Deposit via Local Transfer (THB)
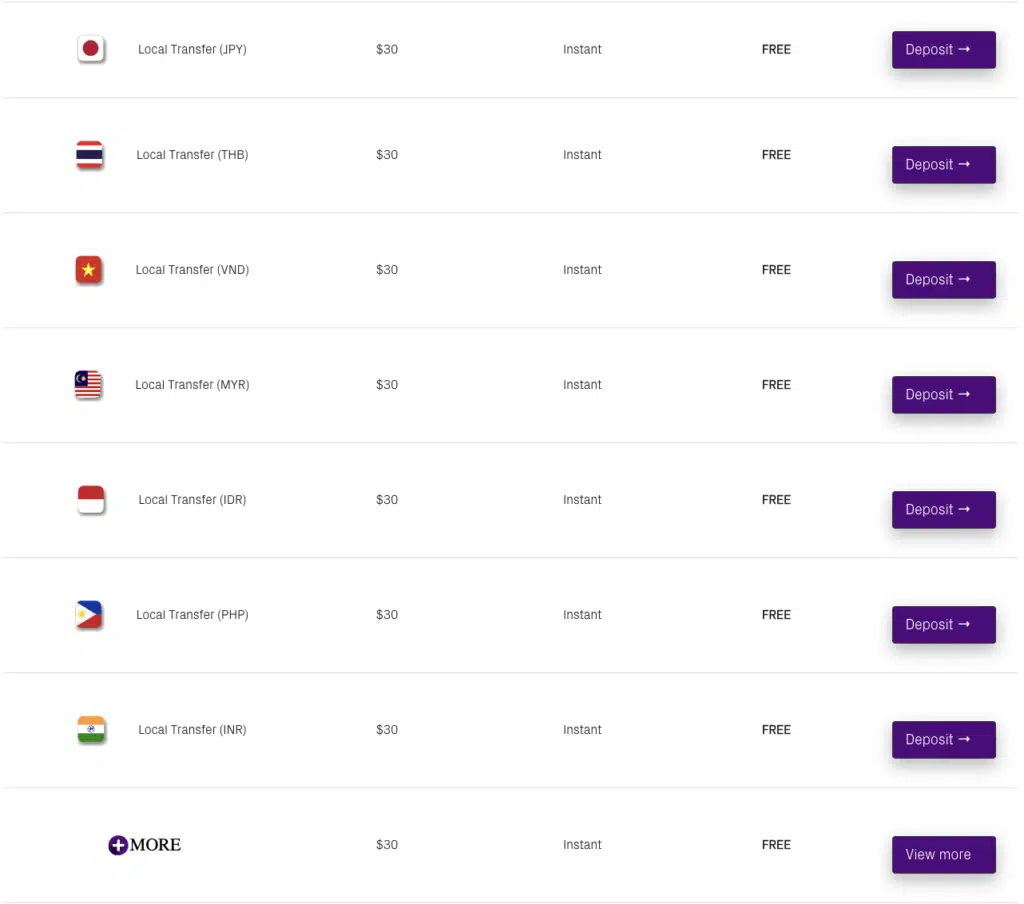The image size is (1024, 904). pyautogui.click(x=944, y=165)
